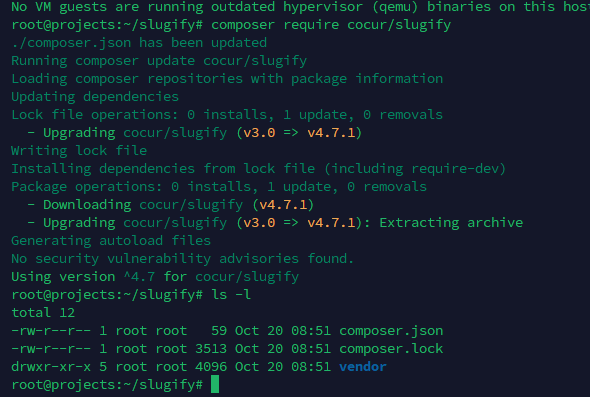
Task: Click the './composer.json has been updated' line
Action: pyautogui.click(x=139, y=43)
